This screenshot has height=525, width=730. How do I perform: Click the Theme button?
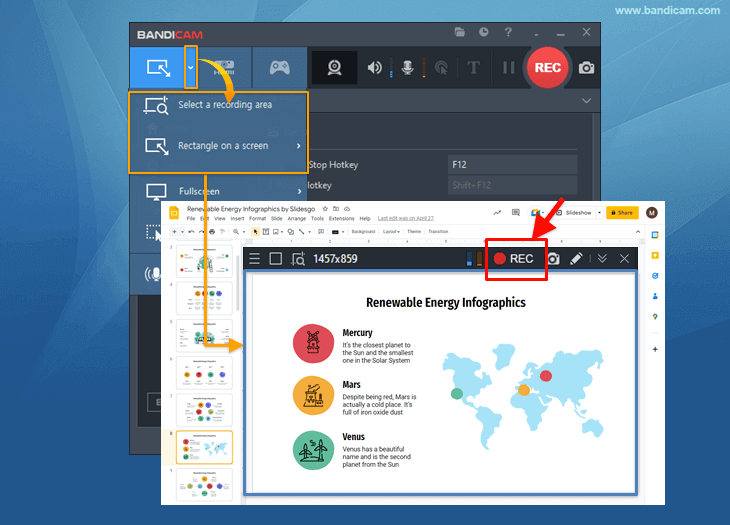(x=414, y=232)
